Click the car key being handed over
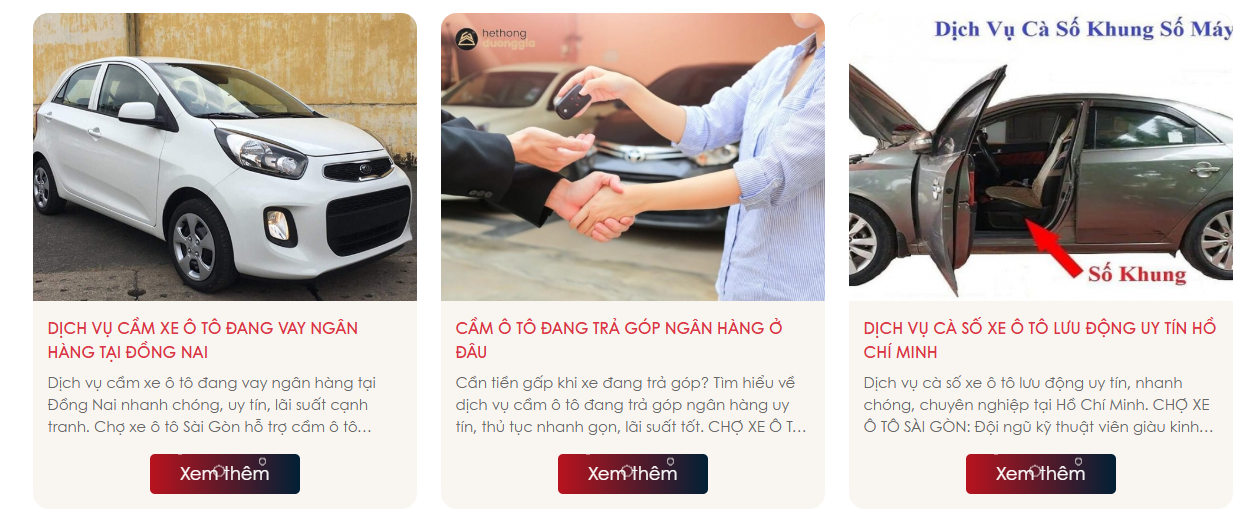This screenshot has width=1259, height=516. click(x=573, y=101)
